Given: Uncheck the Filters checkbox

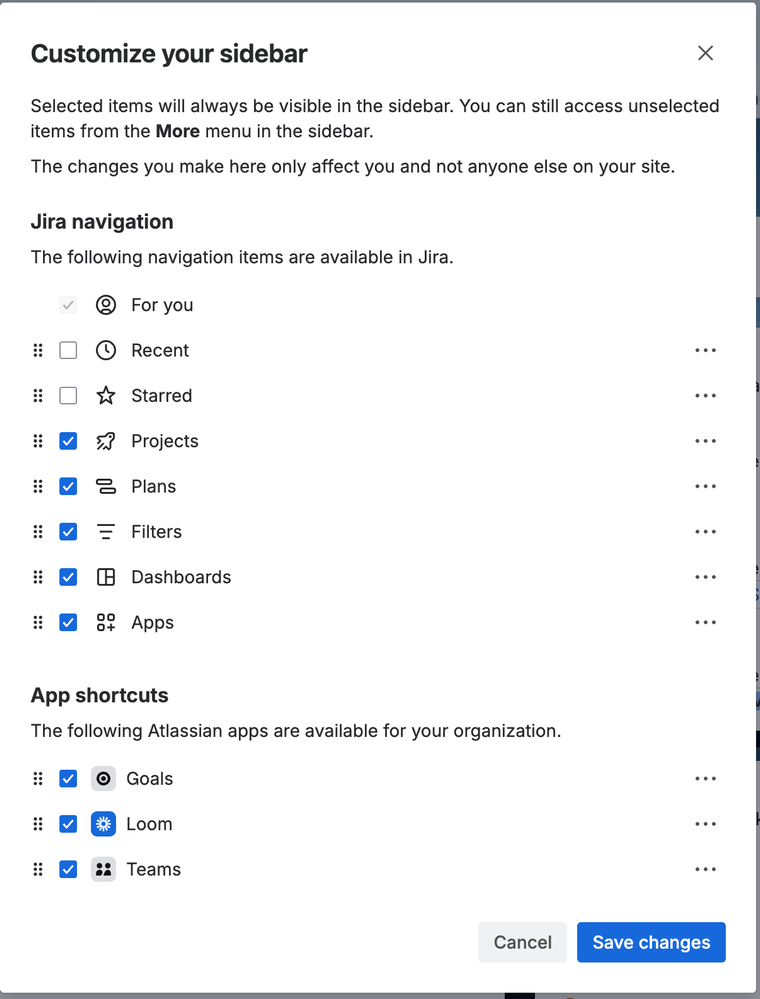Looking at the screenshot, I should (68, 531).
